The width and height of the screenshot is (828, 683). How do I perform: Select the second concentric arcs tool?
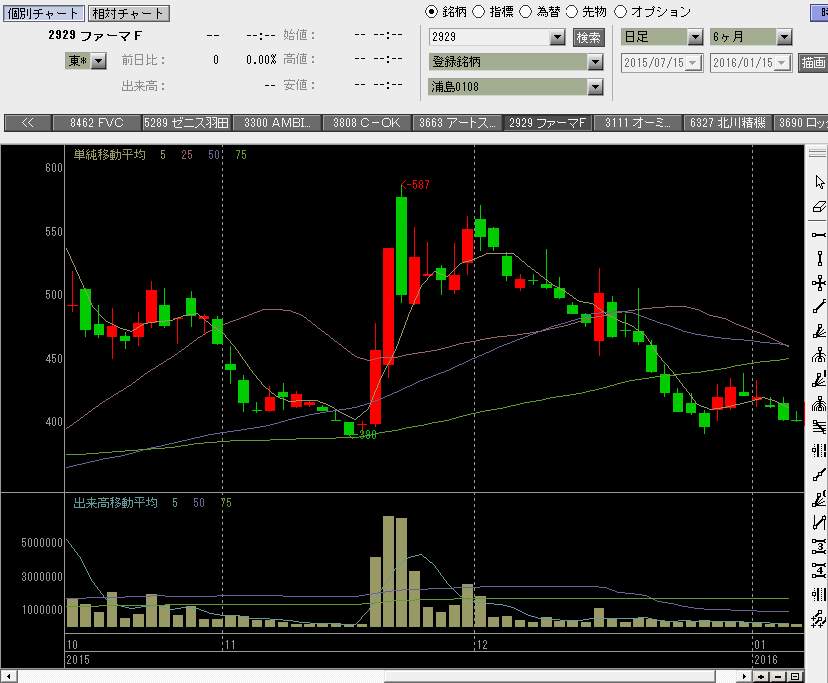[818, 404]
